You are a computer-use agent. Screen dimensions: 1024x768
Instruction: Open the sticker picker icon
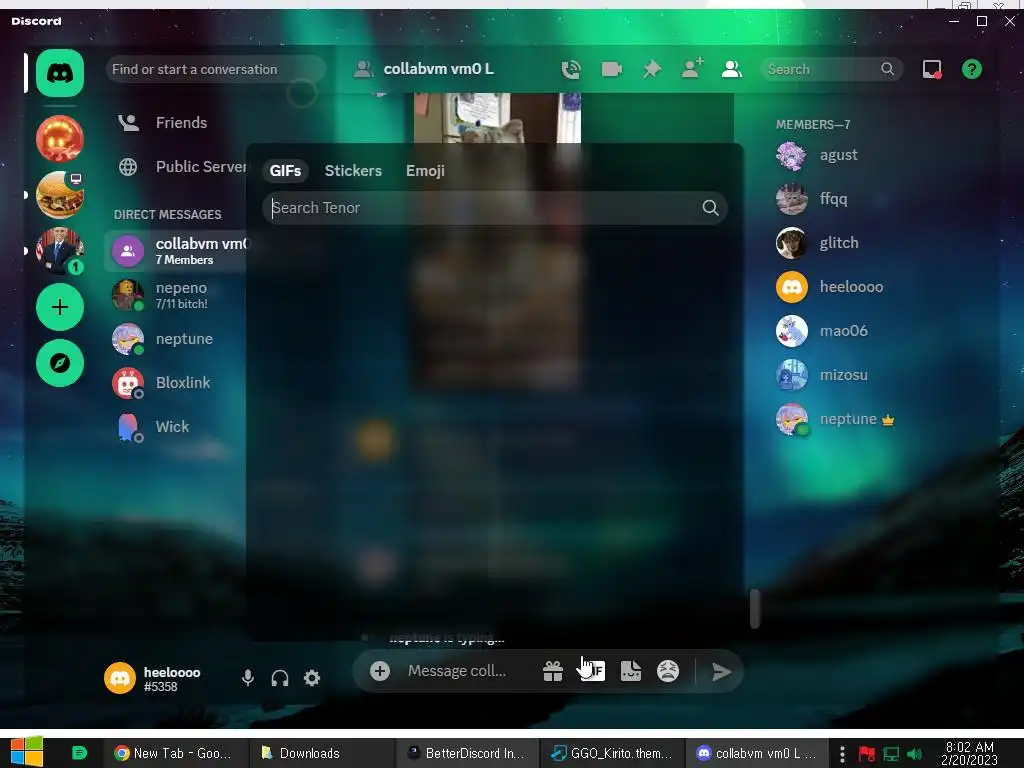pos(630,671)
